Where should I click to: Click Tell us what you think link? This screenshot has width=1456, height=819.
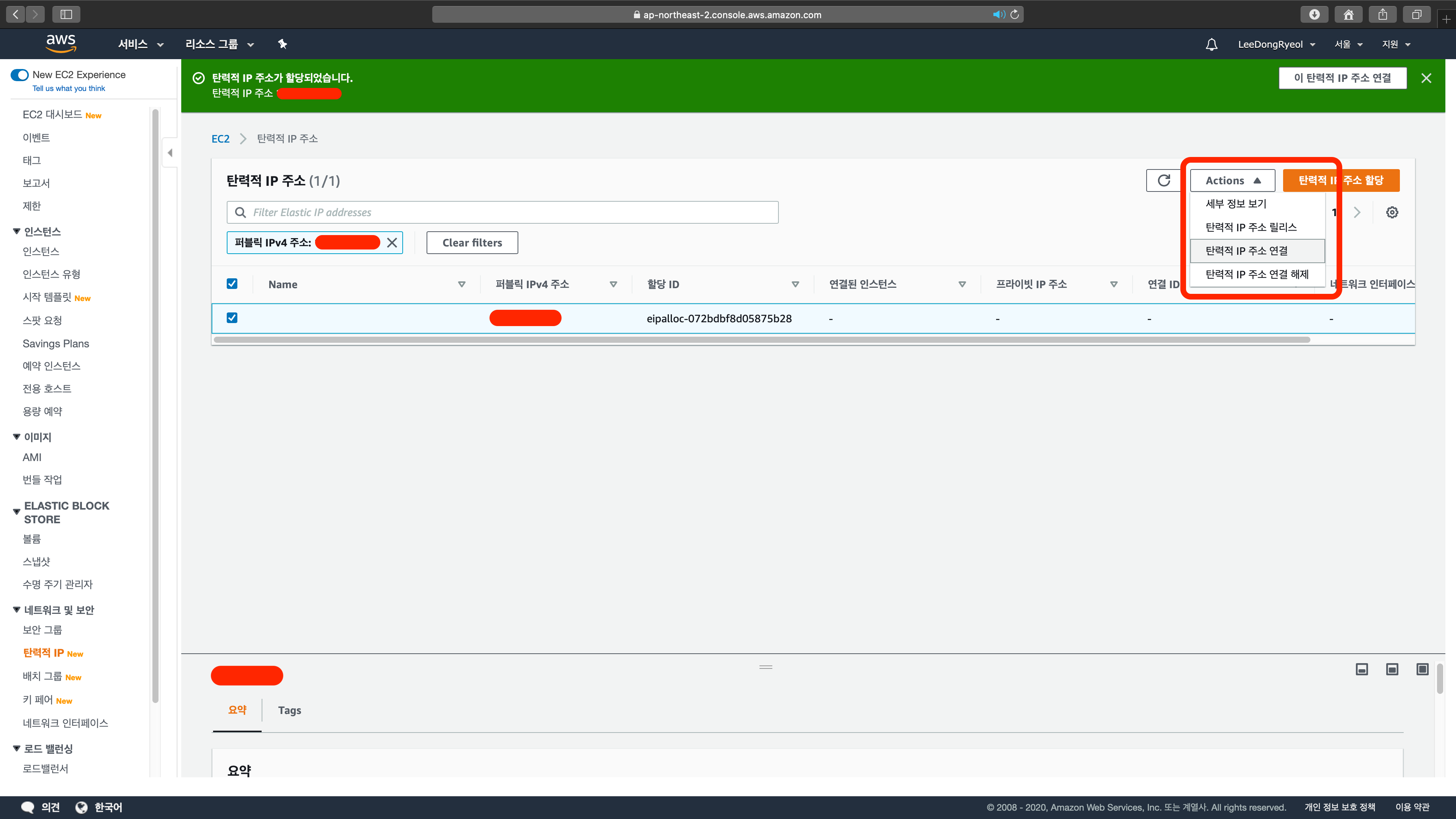[69, 88]
